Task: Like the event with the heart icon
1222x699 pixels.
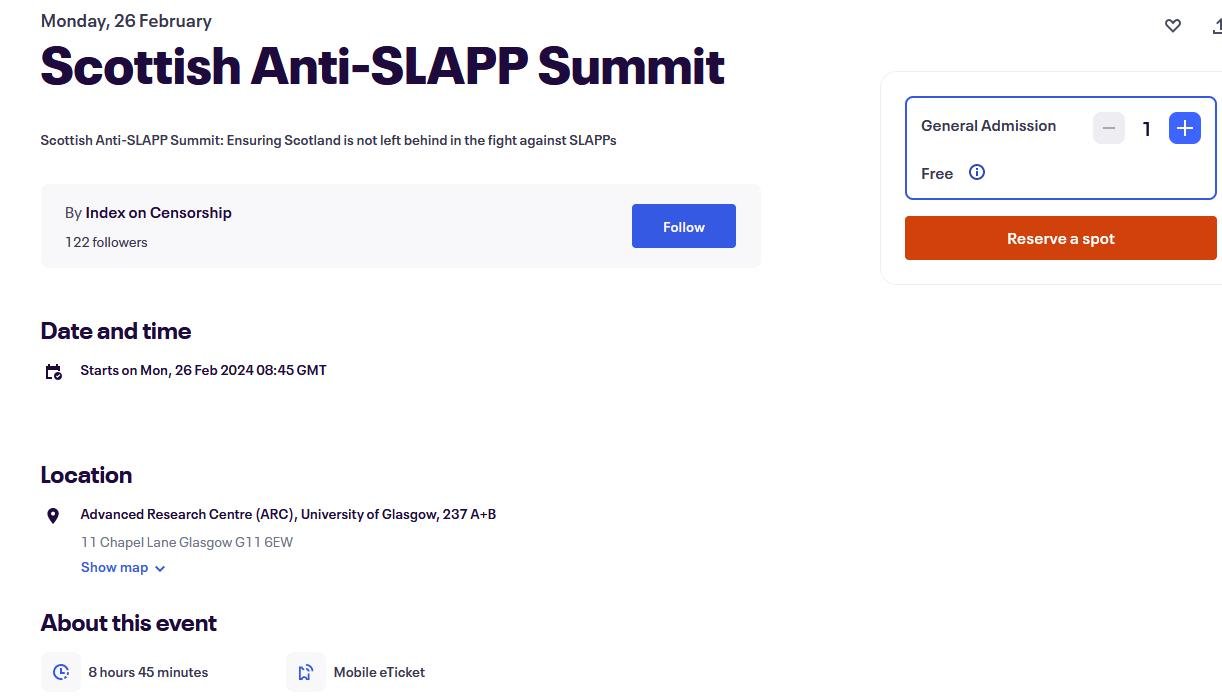Action: tap(1173, 26)
